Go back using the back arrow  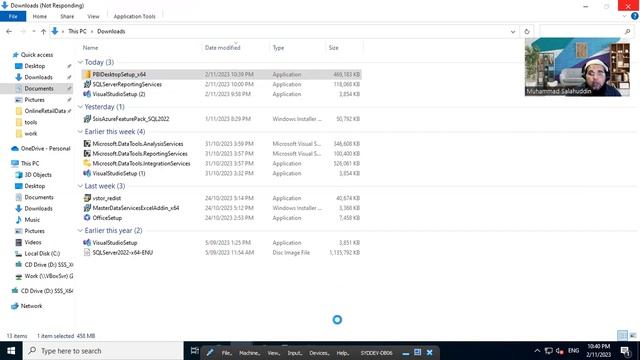coord(9,31)
